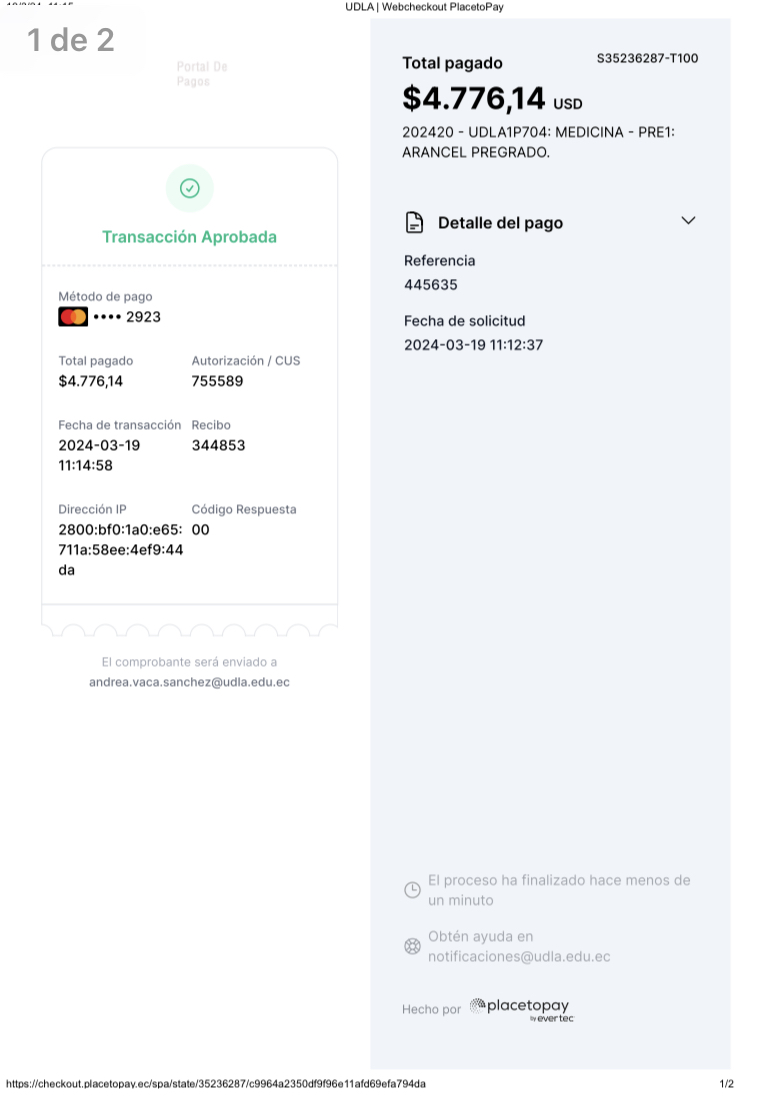Collapse the Detalle del pago chevron
This screenshot has height=1097, width=762.
[x=688, y=221]
